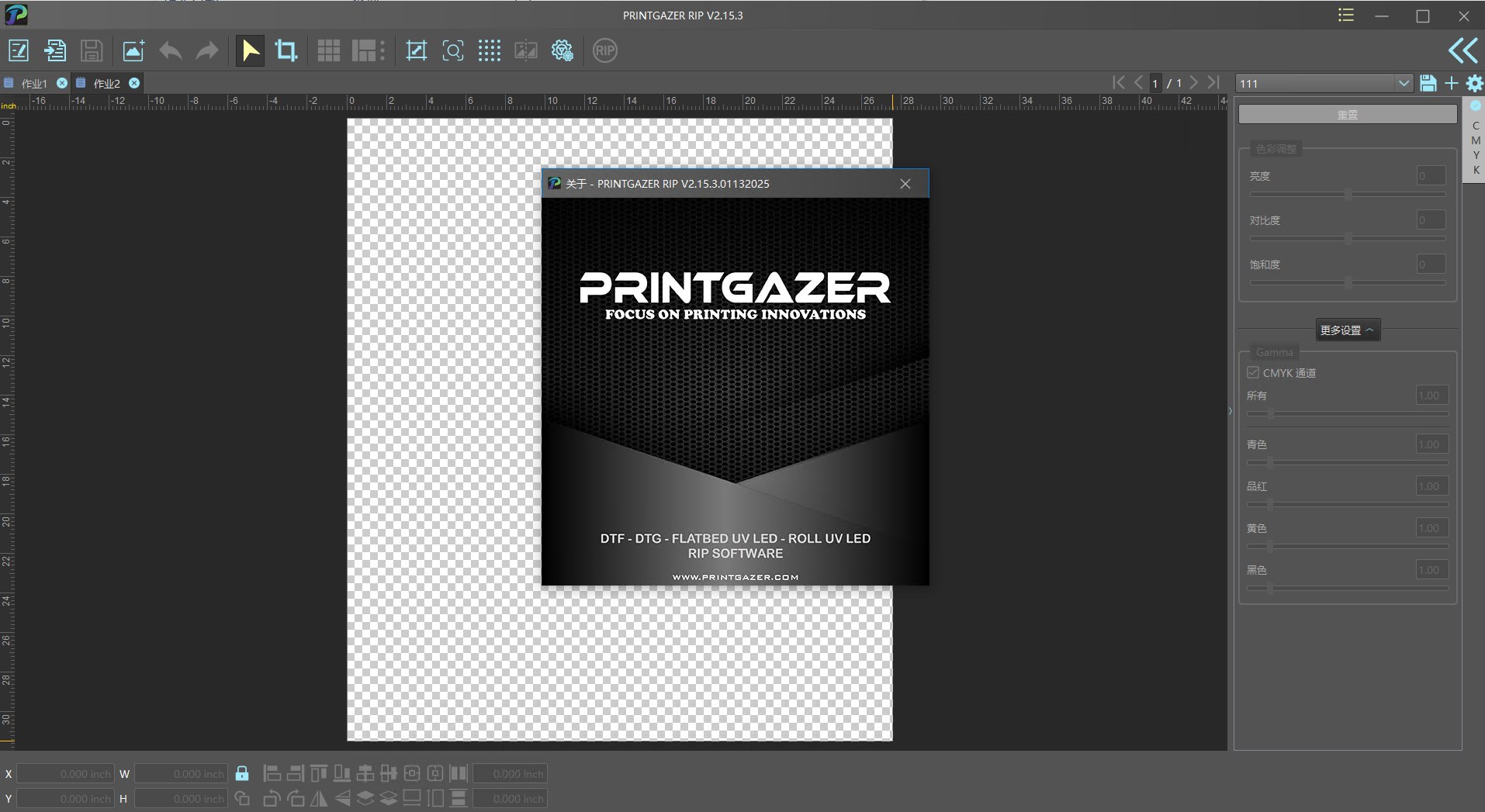Click the fit-to-canvas resize icon
1485x812 pixels.
pos(417,51)
